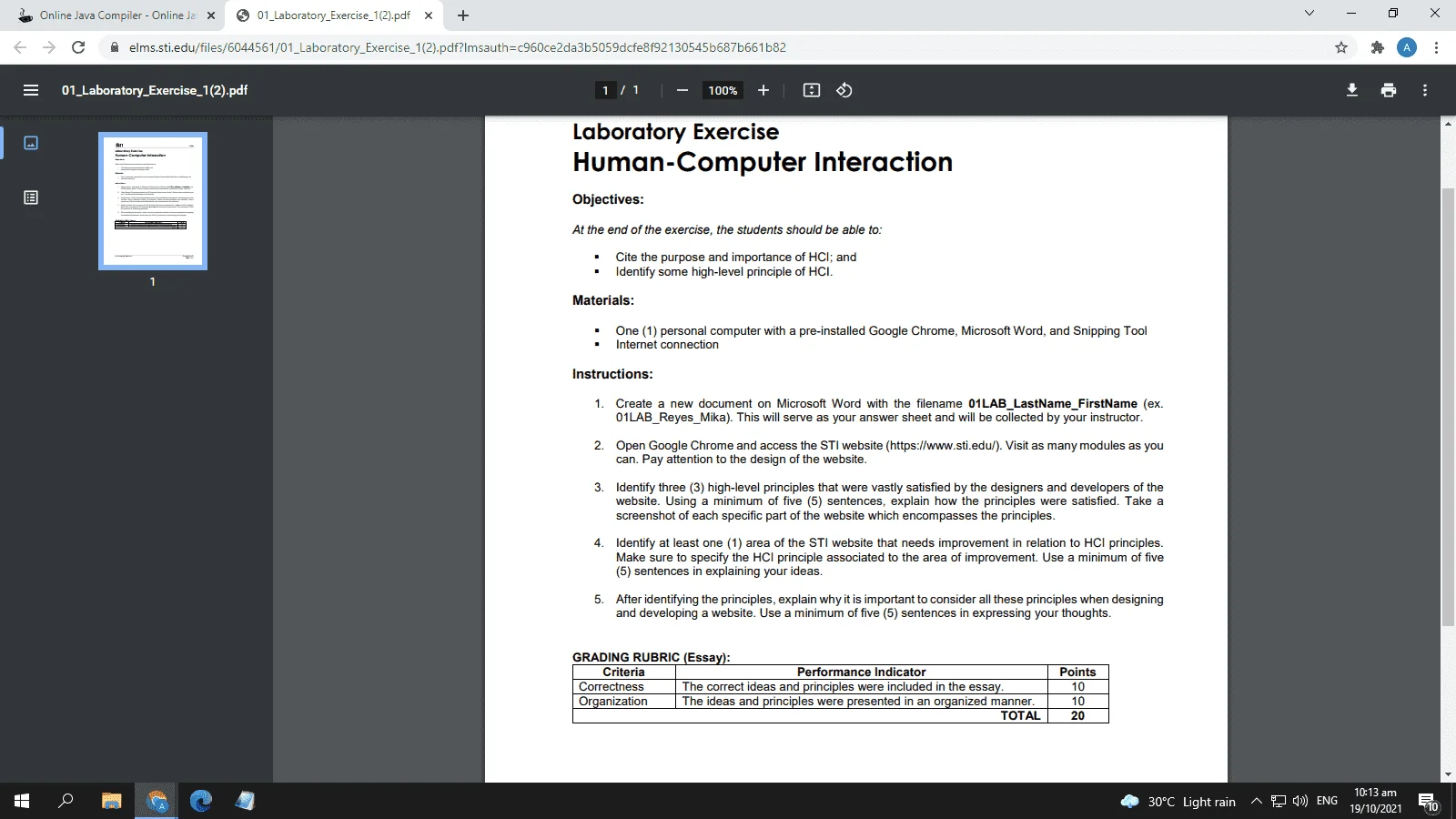This screenshot has width=1456, height=819.
Task: Switch to Online Java Compiler tab
Action: [x=117, y=15]
